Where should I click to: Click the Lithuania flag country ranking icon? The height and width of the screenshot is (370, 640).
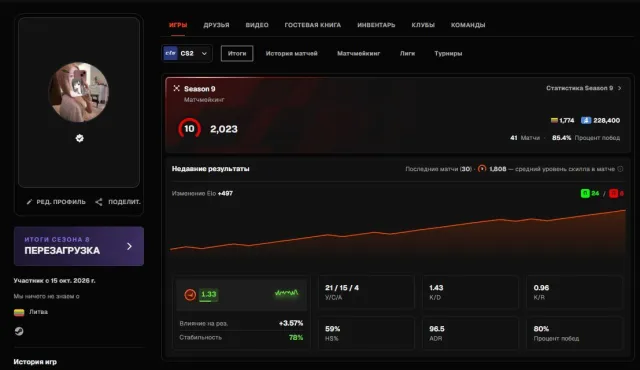pyautogui.click(x=554, y=120)
